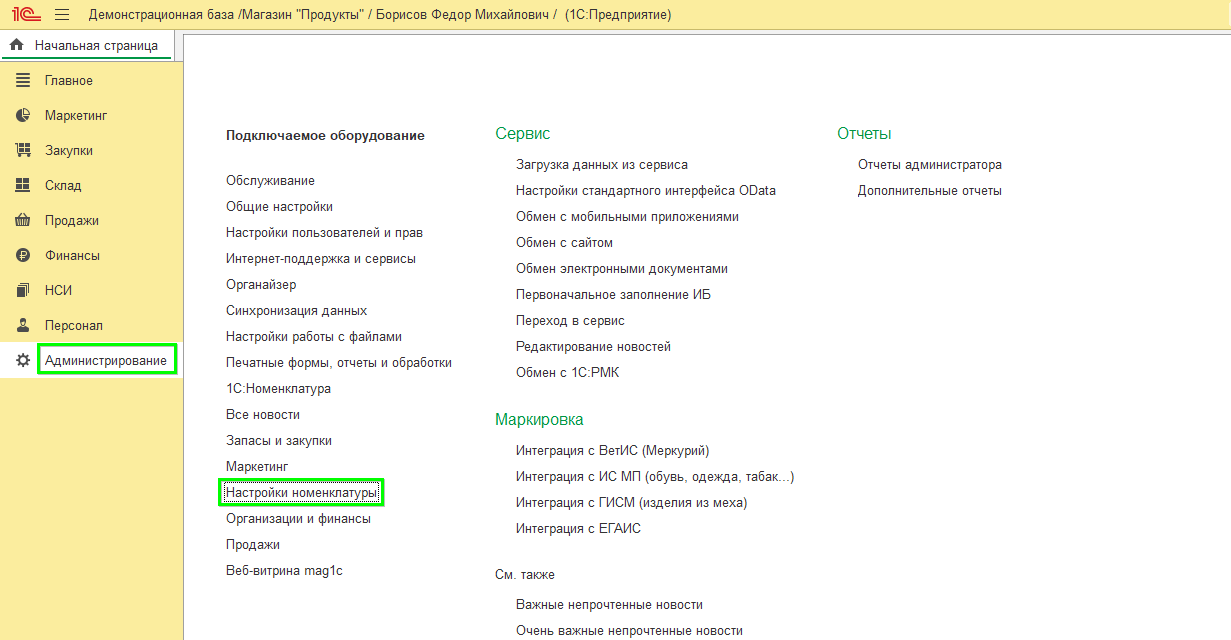This screenshot has height=640, width=1231.
Task: Open the Главное section
Action: [x=69, y=80]
